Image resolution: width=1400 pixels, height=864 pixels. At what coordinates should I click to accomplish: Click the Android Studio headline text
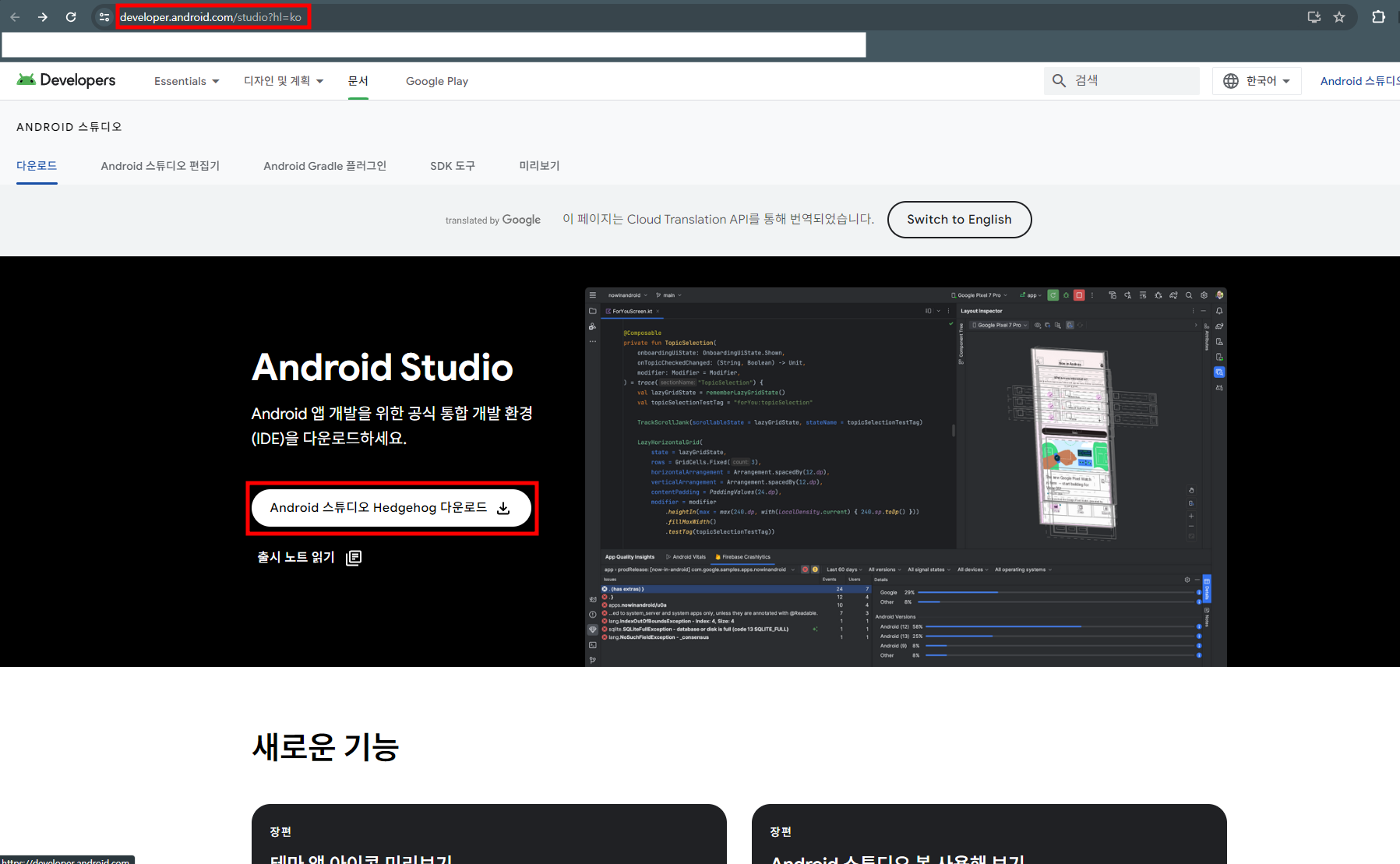[x=383, y=367]
